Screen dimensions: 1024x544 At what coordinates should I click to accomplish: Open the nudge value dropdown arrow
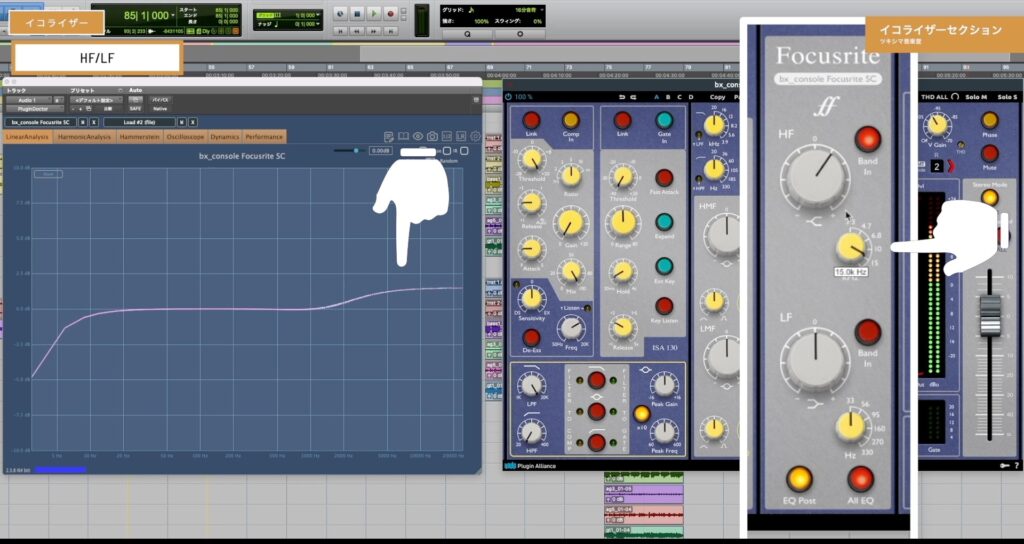coord(319,25)
